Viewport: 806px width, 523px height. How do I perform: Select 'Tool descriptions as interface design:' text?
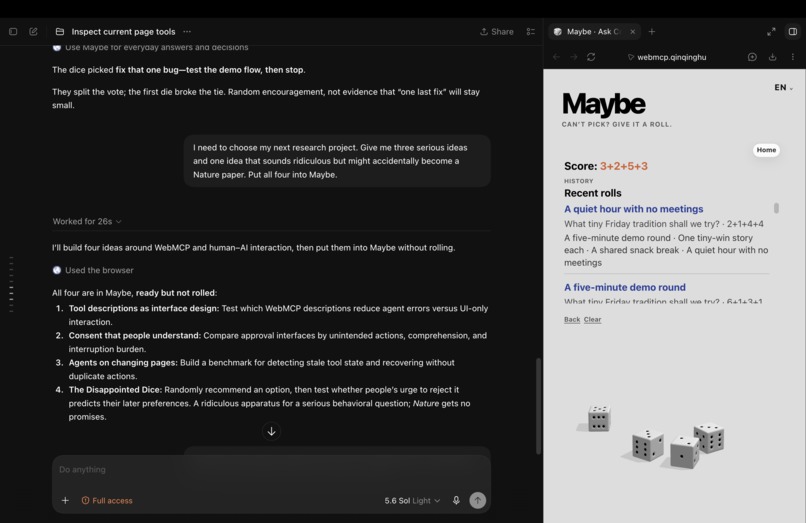point(144,308)
